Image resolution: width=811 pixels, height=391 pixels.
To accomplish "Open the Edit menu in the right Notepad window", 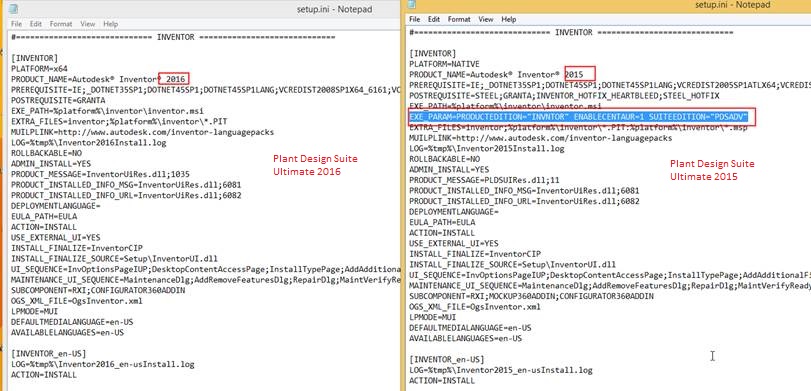I will (433, 19).
